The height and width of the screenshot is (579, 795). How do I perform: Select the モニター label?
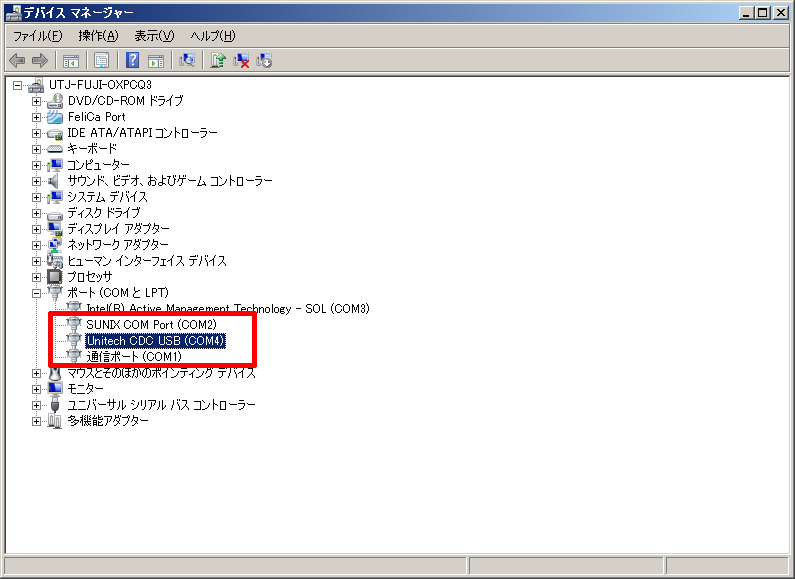pyautogui.click(x=86, y=389)
